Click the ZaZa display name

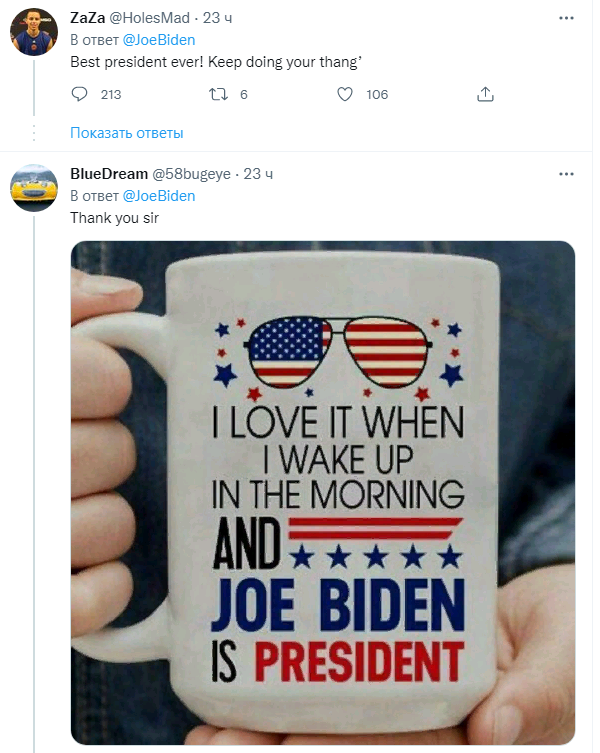coord(87,19)
